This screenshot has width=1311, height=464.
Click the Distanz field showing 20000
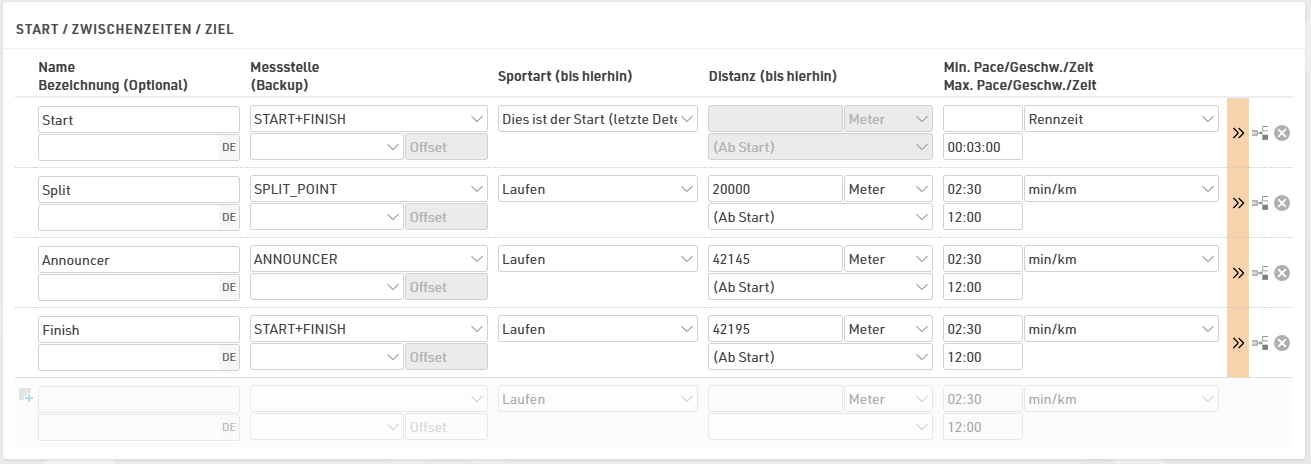click(774, 189)
